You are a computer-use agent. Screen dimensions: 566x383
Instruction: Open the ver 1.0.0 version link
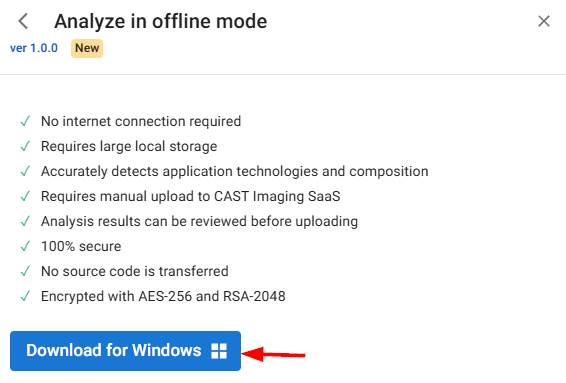coord(34,48)
